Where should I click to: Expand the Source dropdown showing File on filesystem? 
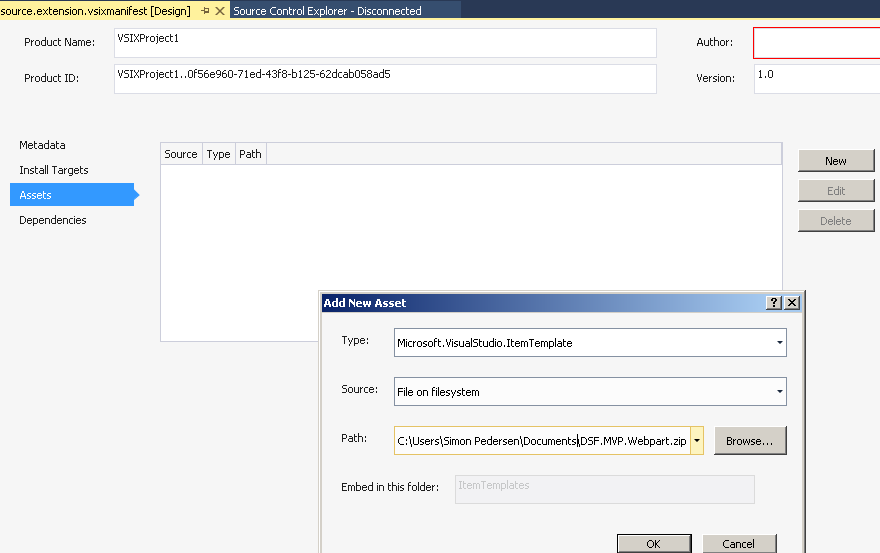coord(779,392)
